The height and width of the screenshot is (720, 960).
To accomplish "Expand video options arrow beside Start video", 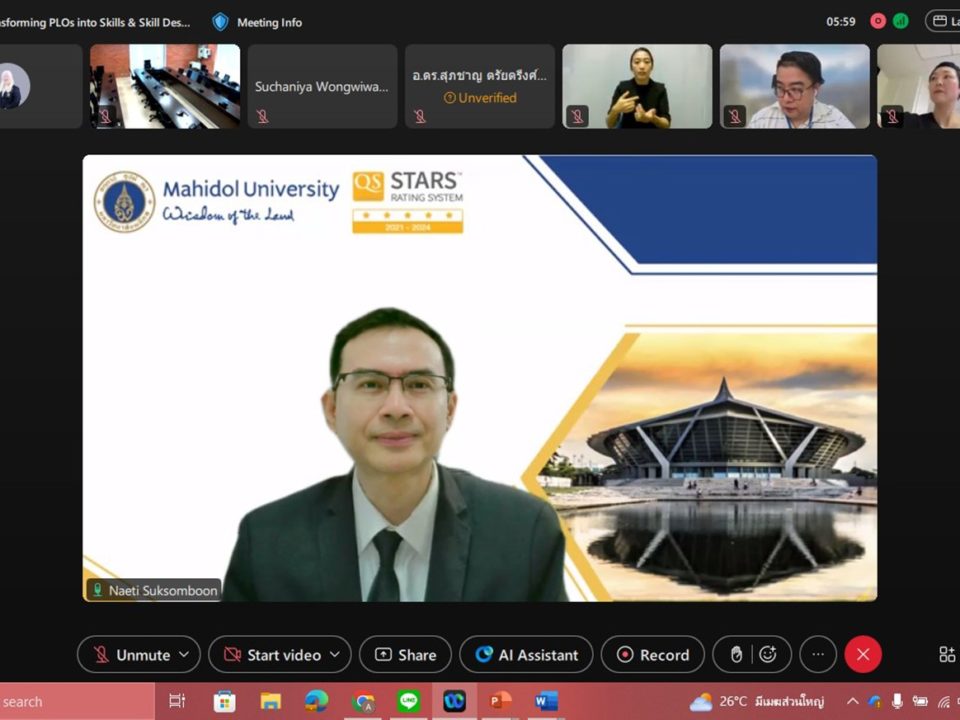I will [x=334, y=655].
